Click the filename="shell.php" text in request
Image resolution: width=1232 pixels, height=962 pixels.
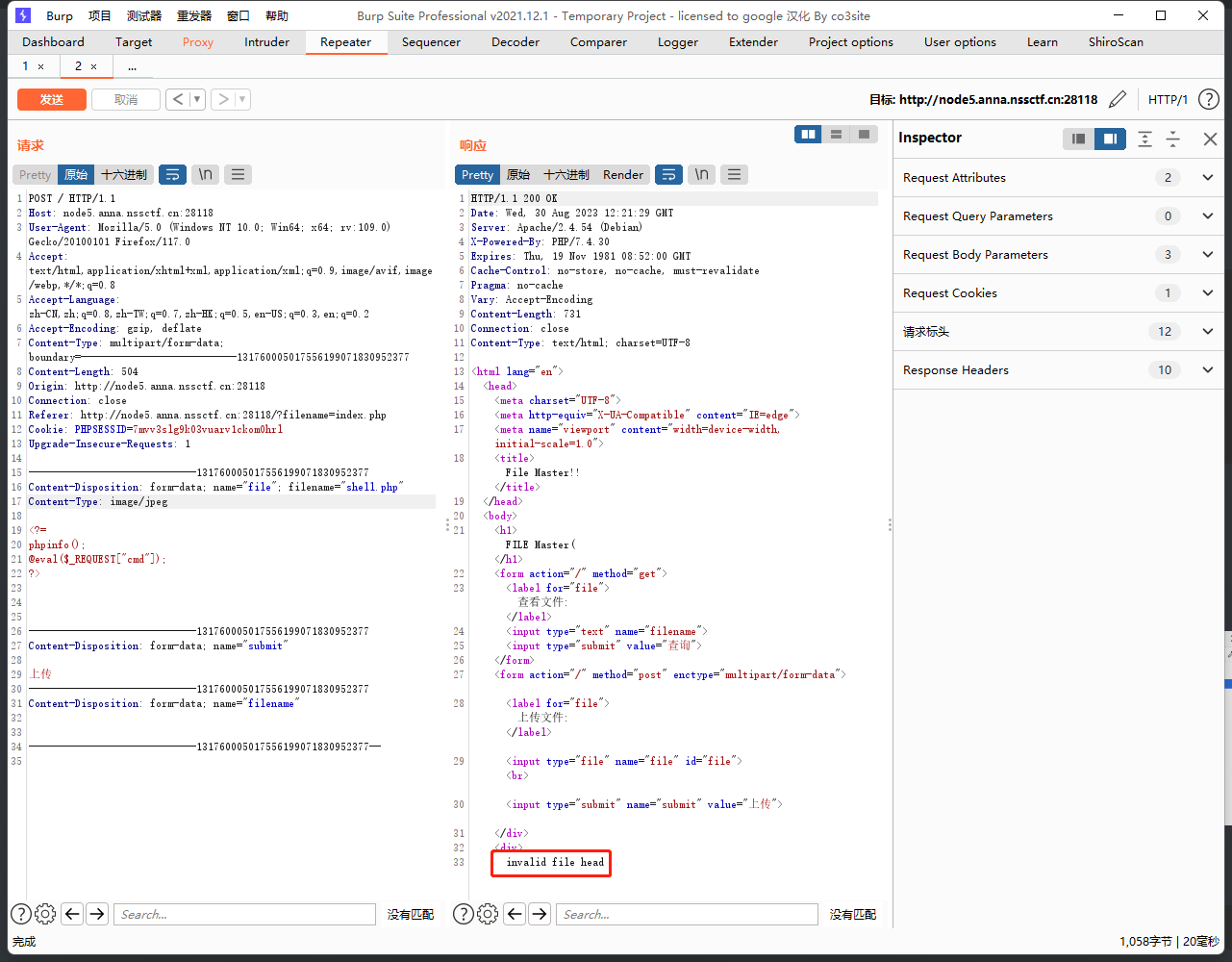345,487
